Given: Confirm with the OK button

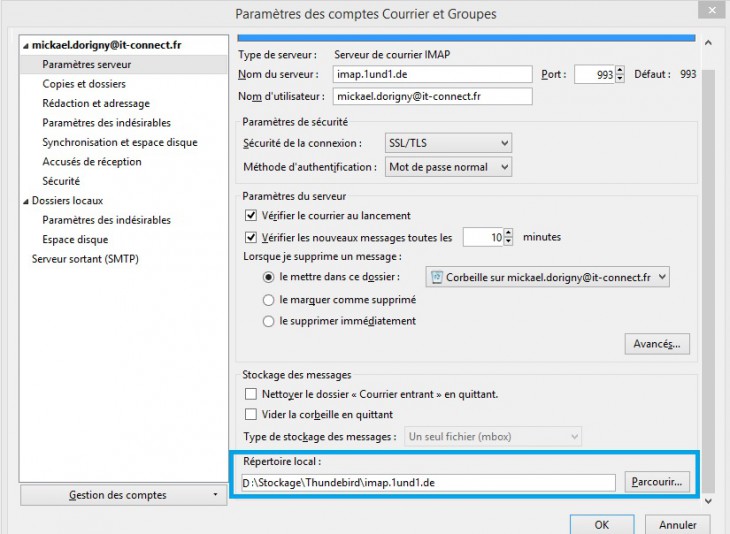Looking at the screenshot, I should coord(602,525).
